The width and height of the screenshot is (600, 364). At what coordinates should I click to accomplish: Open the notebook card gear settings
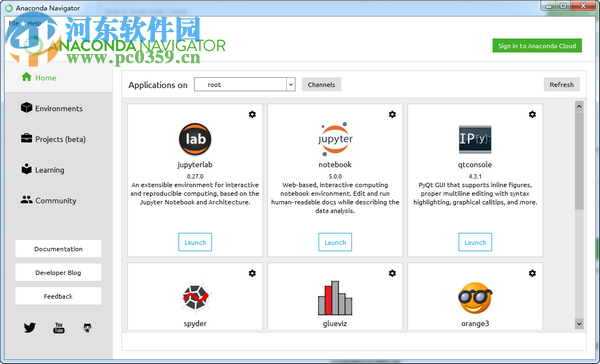(392, 114)
